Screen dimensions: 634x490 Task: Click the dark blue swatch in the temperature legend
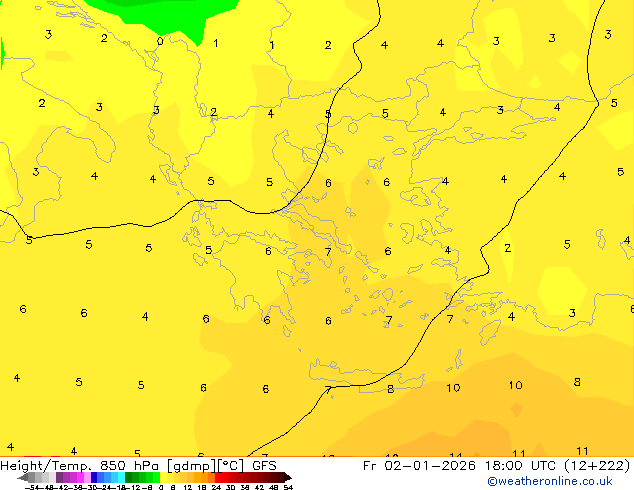[x=94, y=477]
